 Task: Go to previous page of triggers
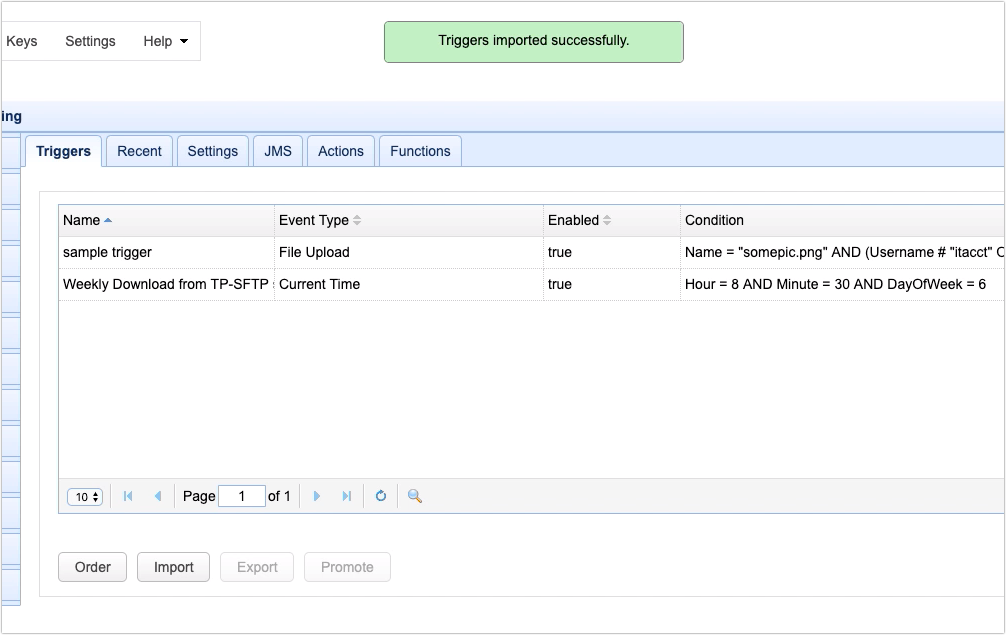pos(157,496)
